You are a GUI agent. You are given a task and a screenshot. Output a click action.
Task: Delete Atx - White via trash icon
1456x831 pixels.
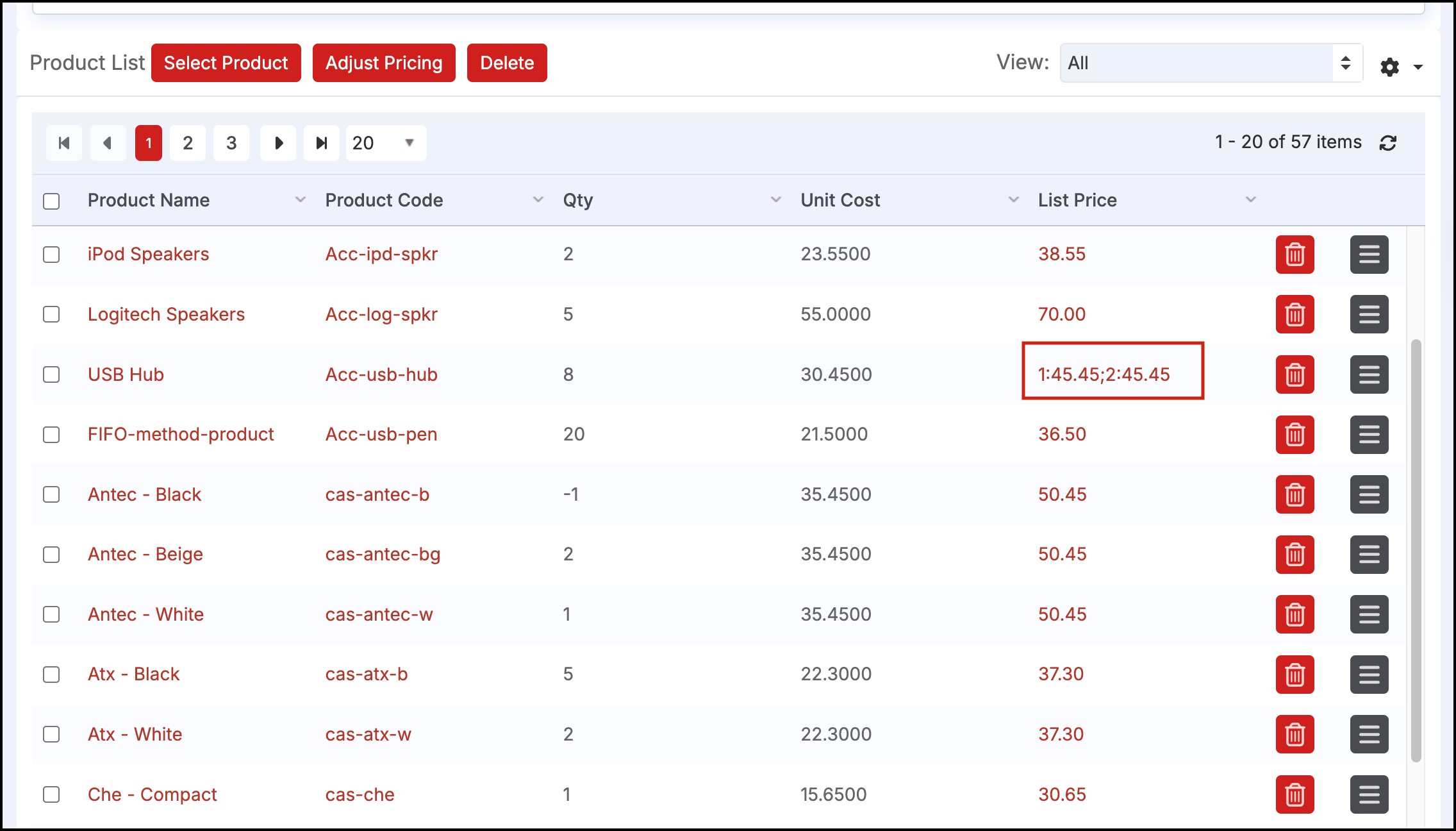1295,734
